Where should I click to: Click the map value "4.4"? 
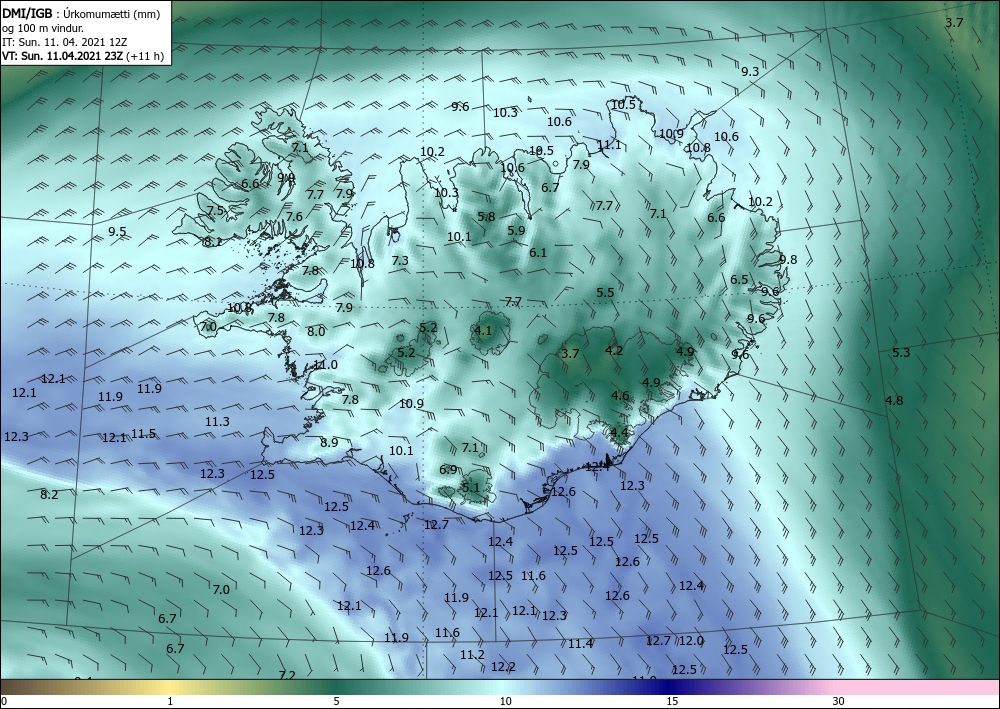pyautogui.click(x=619, y=432)
